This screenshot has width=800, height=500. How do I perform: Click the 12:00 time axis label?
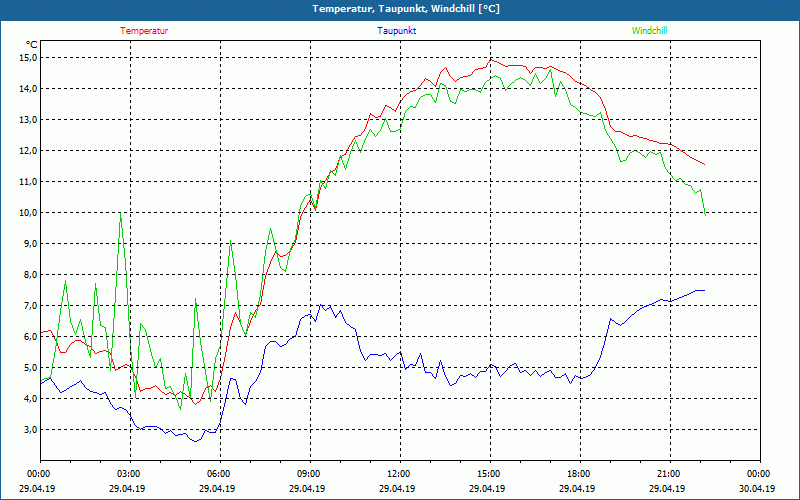point(400,474)
